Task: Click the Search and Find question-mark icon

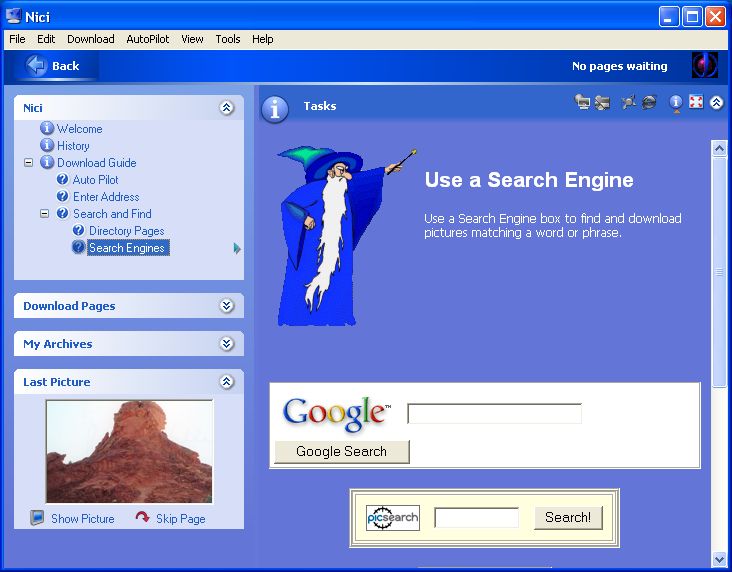Action: click(62, 213)
